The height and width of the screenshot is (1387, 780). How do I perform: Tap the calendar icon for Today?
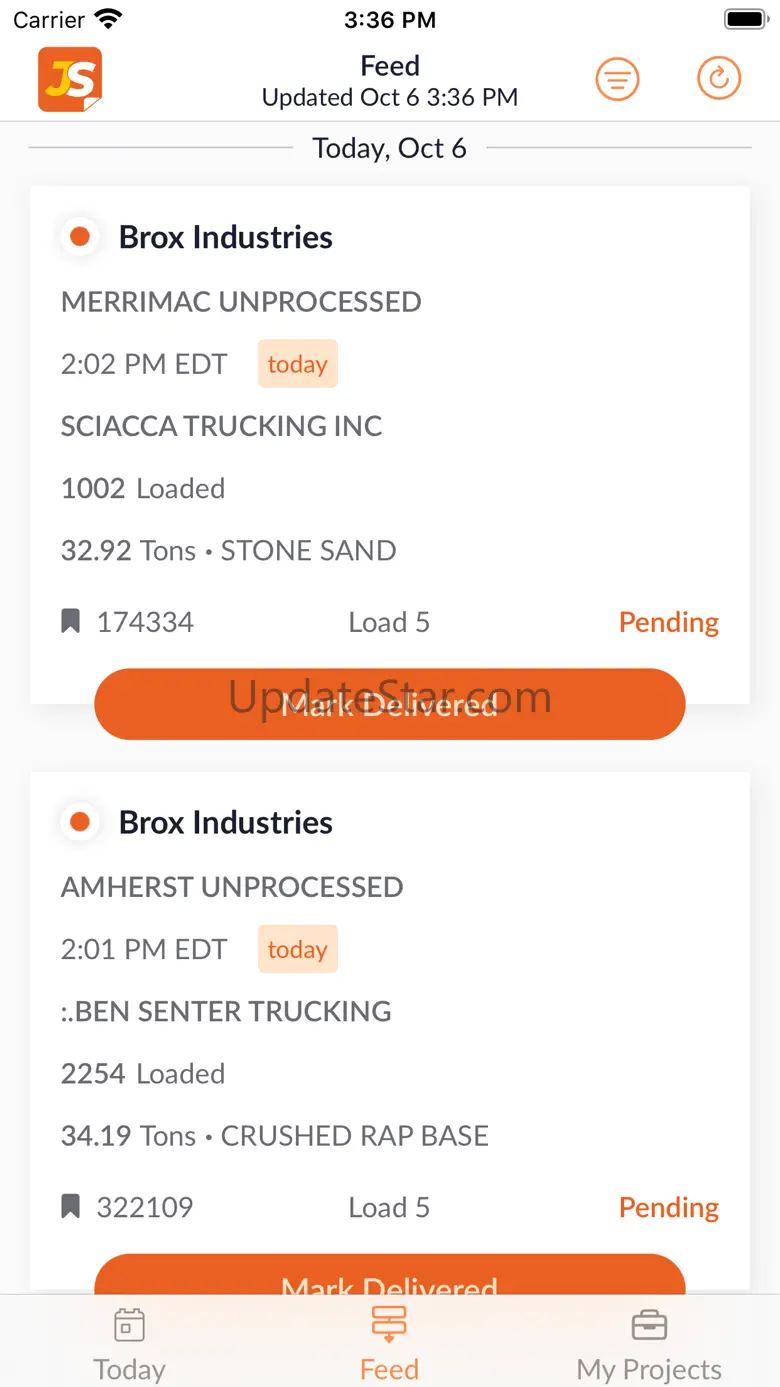click(x=129, y=1325)
